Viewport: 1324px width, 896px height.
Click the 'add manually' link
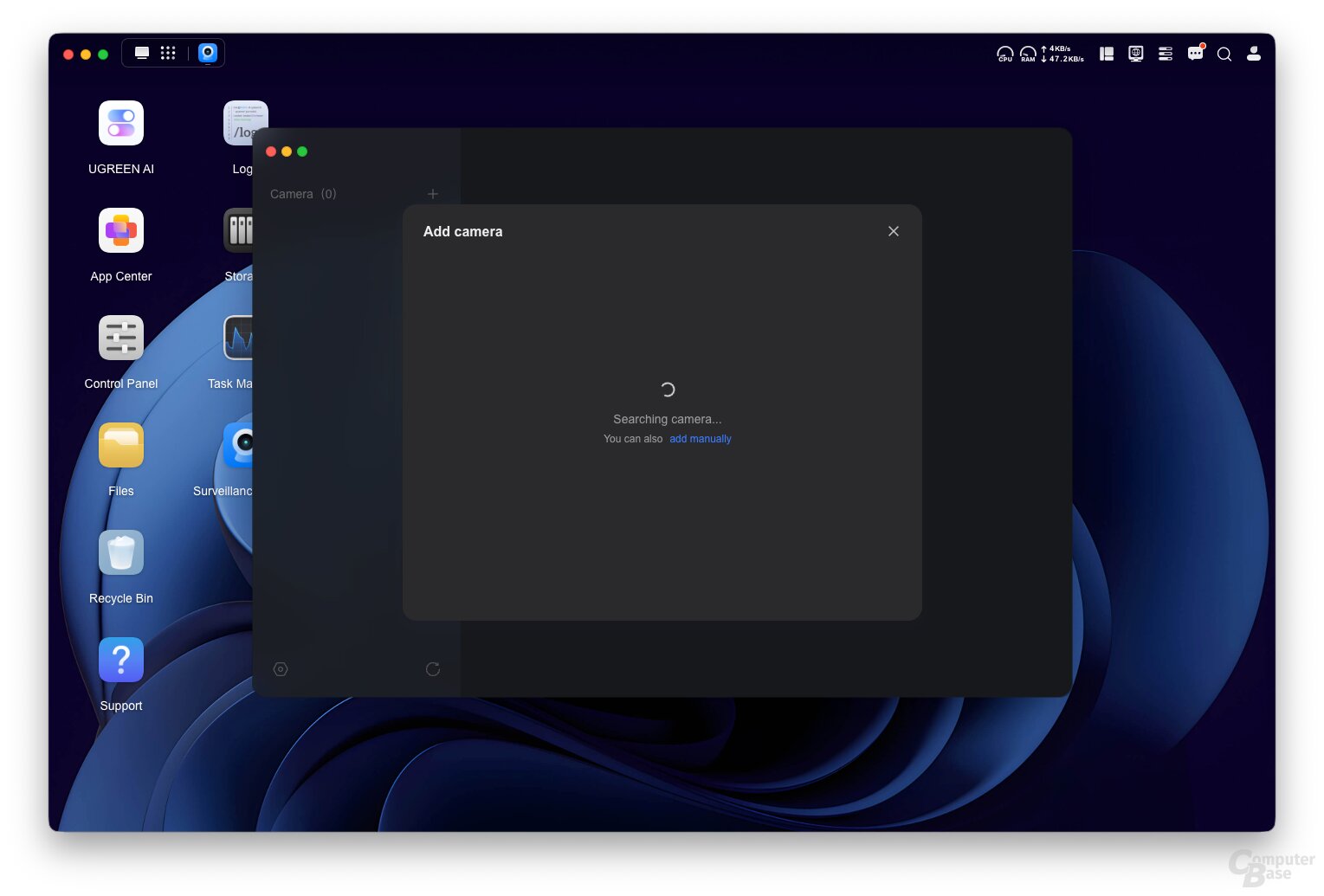[x=701, y=439]
